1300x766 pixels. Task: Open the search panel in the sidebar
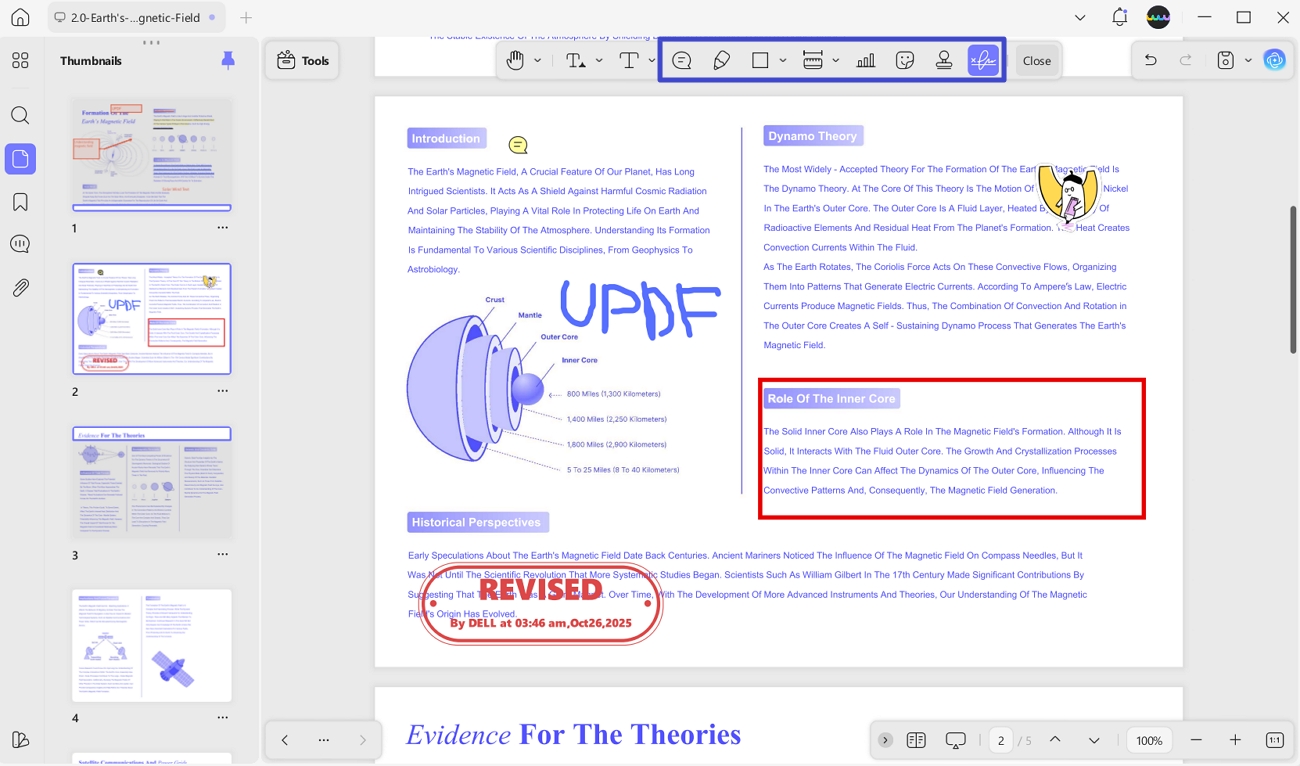pos(20,115)
